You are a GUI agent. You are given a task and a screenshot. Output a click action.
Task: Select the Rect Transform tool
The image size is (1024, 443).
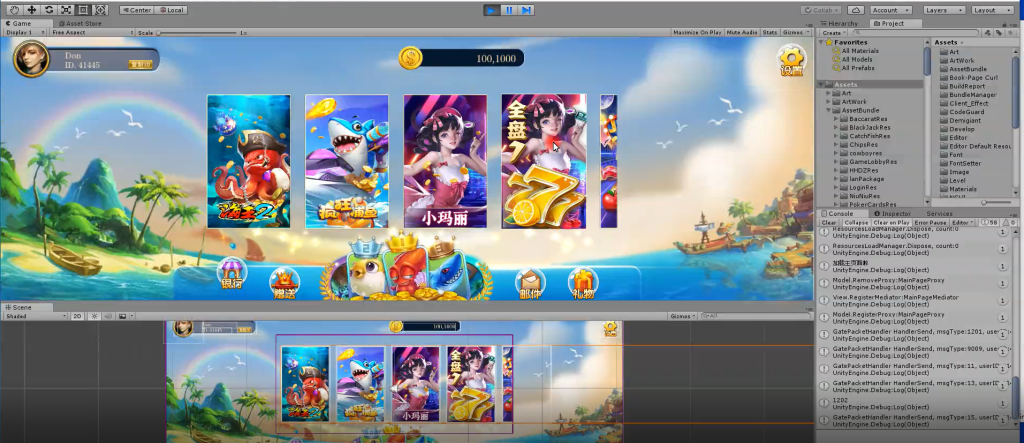pos(83,9)
